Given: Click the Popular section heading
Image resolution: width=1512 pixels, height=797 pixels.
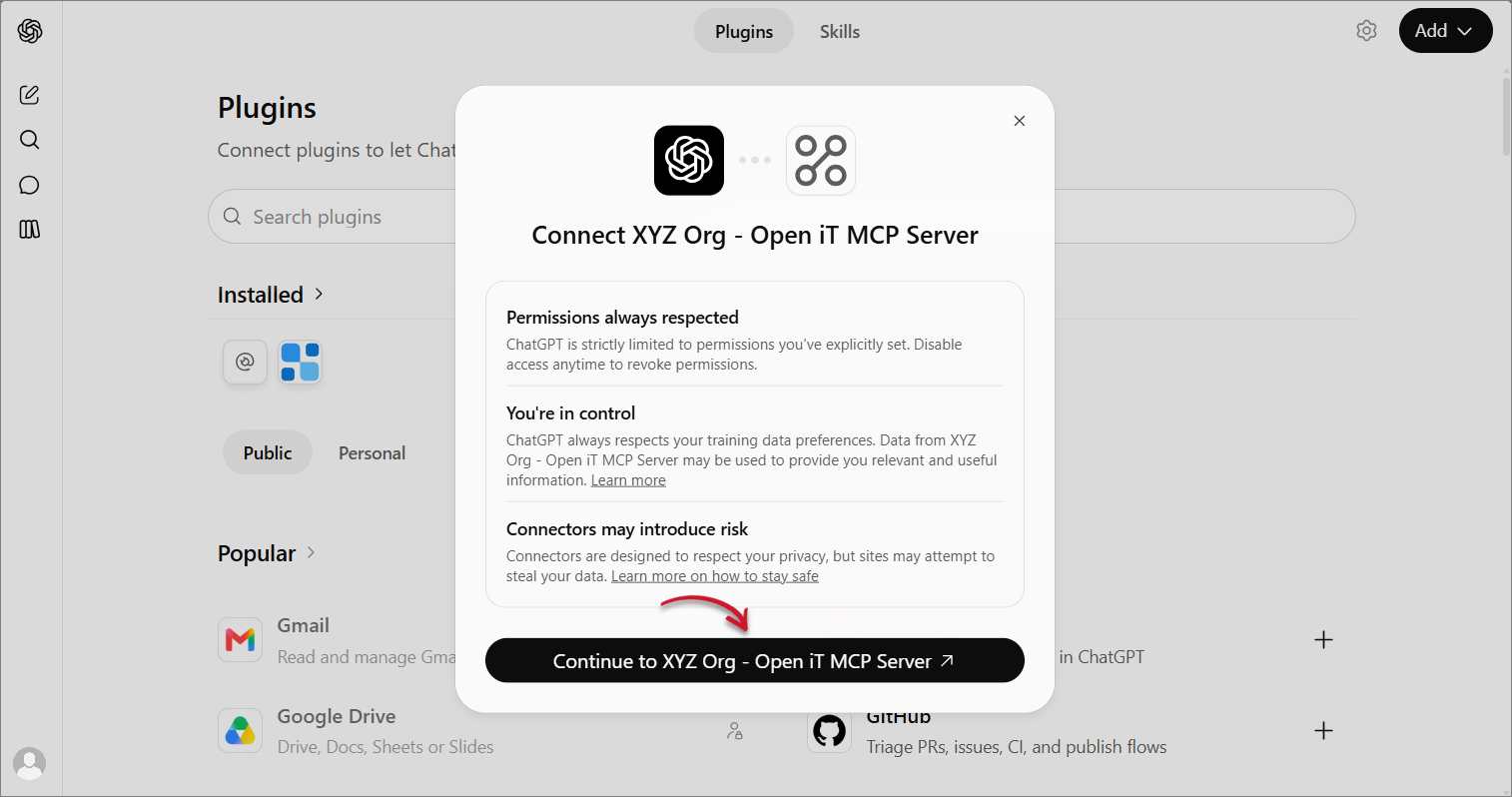Looking at the screenshot, I should (257, 553).
